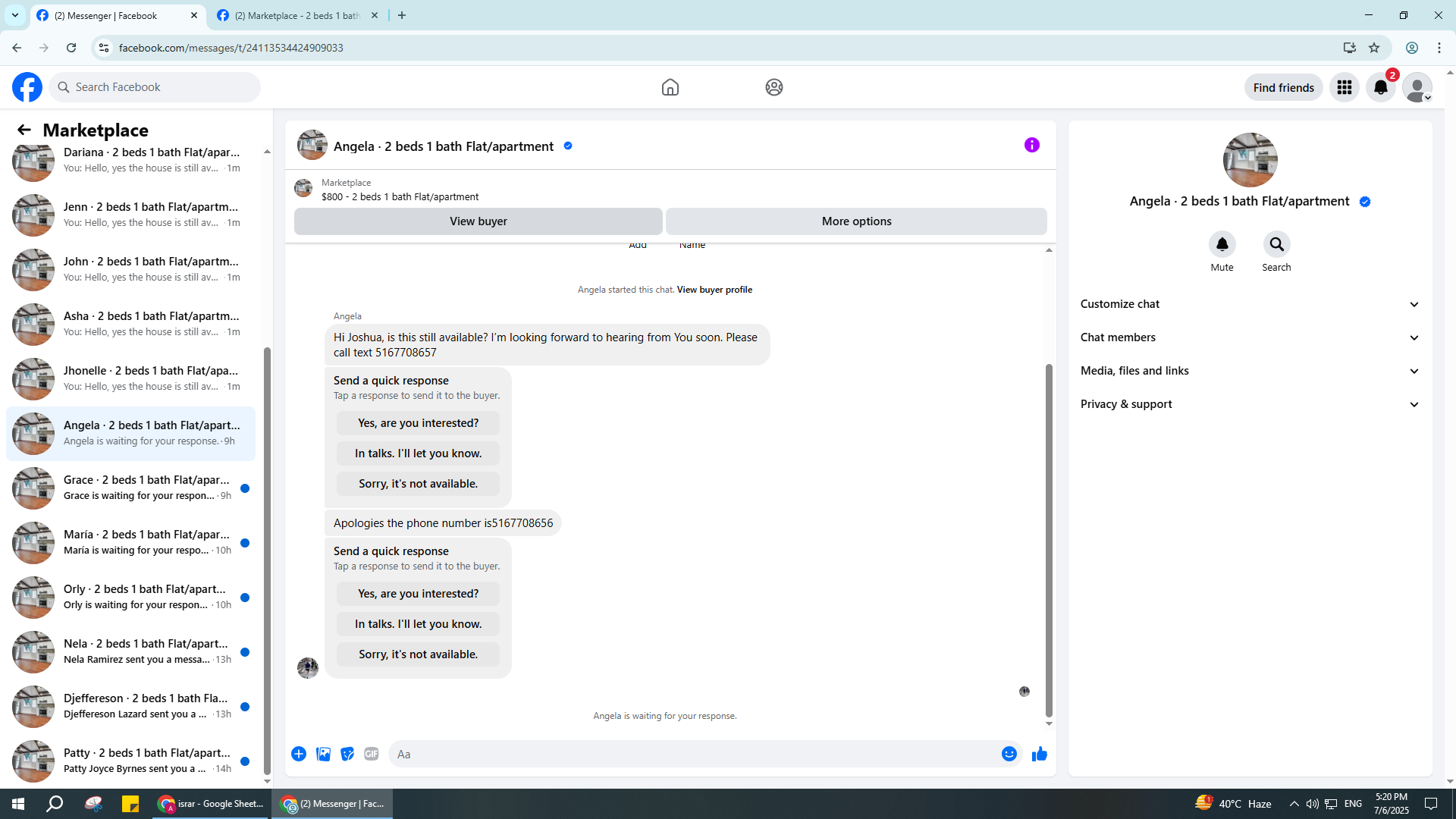This screenshot has width=1456, height=819.
Task: Open the emoji picker
Action: pyautogui.click(x=1009, y=754)
